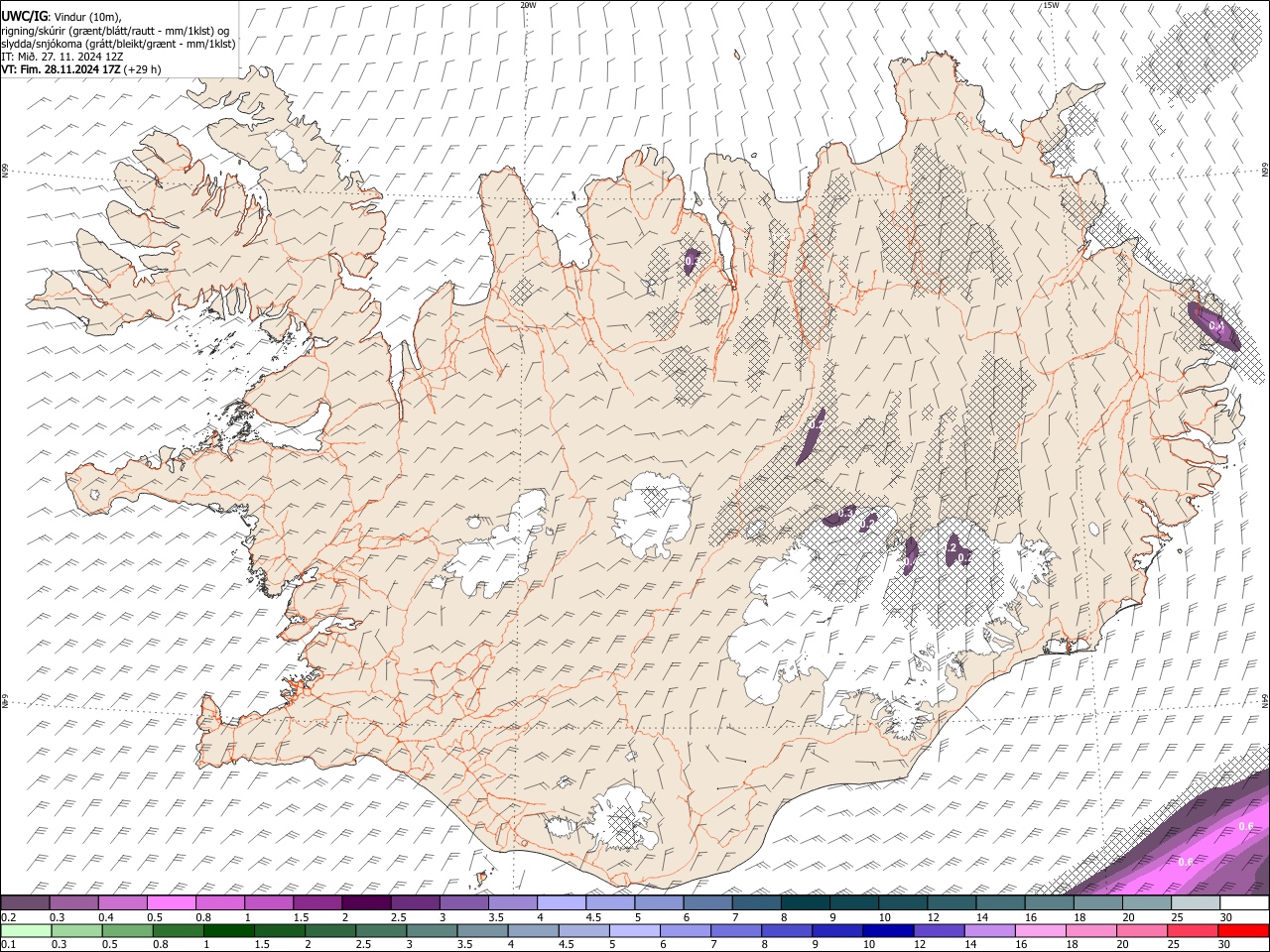Click the upper legend swatch between 0.5 and 0.8
1270x952 pixels.
(171, 902)
